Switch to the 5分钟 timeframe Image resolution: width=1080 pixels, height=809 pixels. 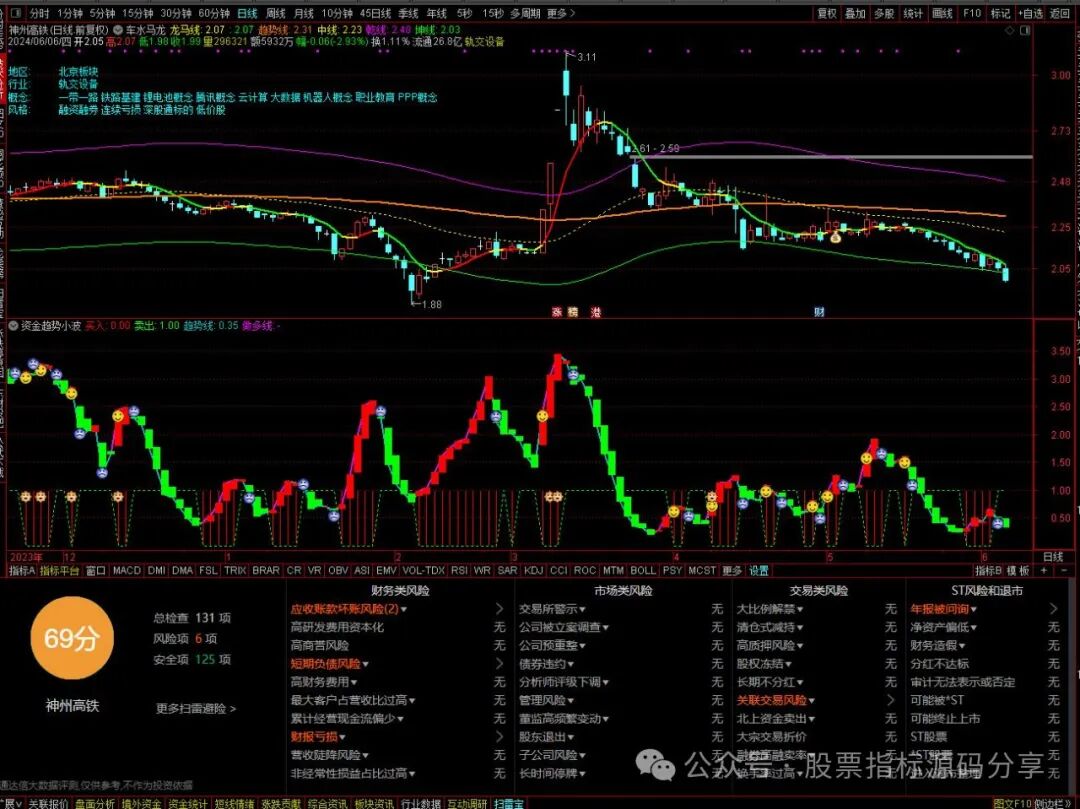click(102, 13)
